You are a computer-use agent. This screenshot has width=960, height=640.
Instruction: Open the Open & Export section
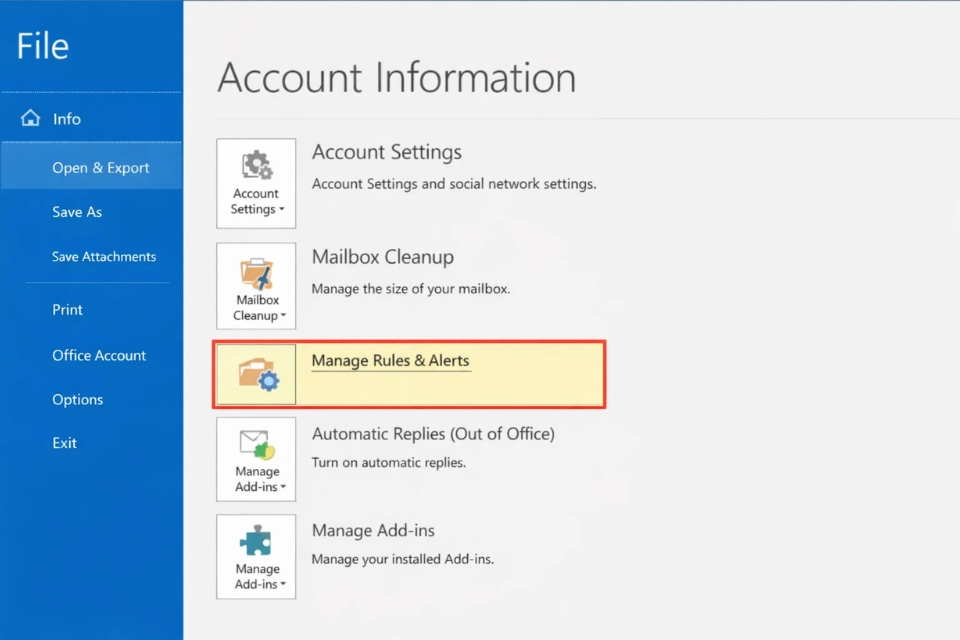[x=101, y=166]
